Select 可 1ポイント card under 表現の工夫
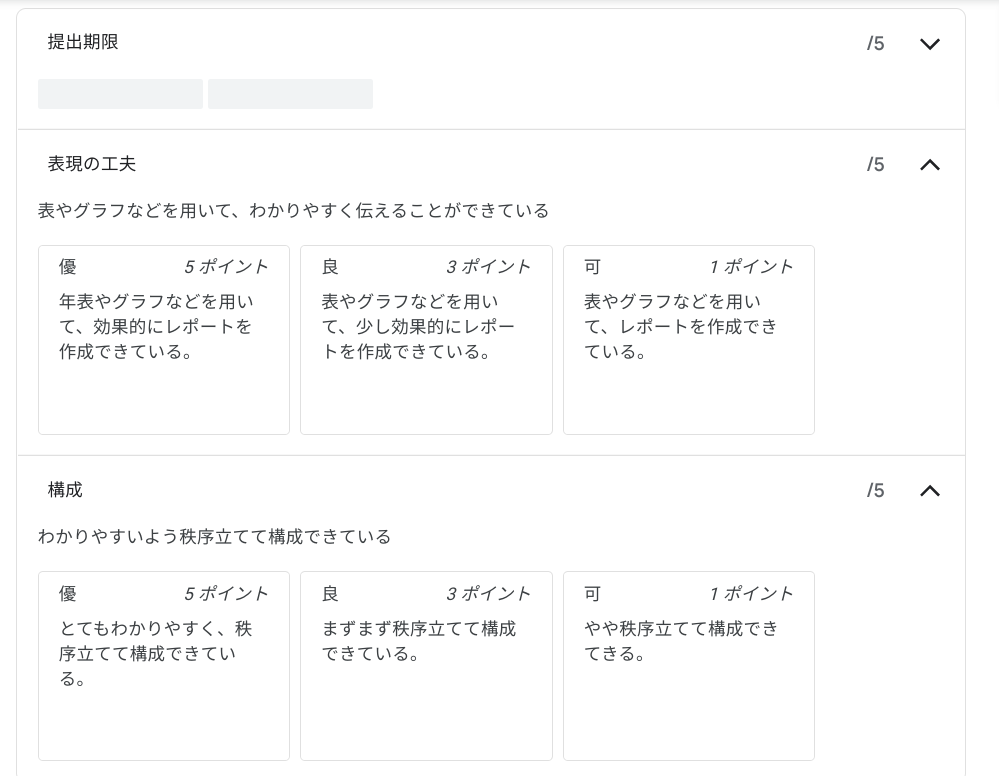 (689, 340)
